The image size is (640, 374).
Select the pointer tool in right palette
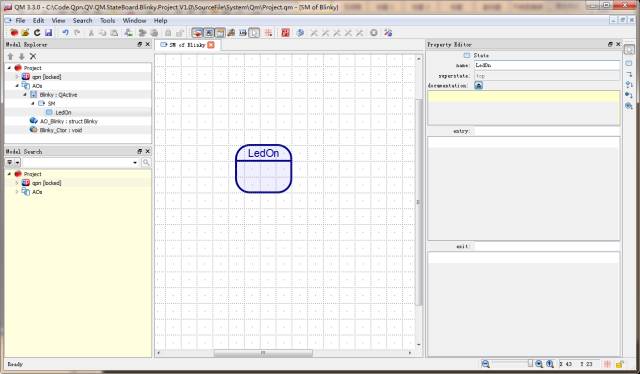click(x=629, y=50)
